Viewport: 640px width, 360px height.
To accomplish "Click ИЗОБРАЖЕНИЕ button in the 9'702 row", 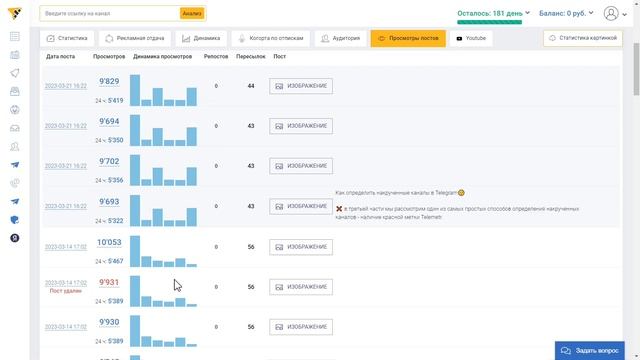I will [x=301, y=166].
